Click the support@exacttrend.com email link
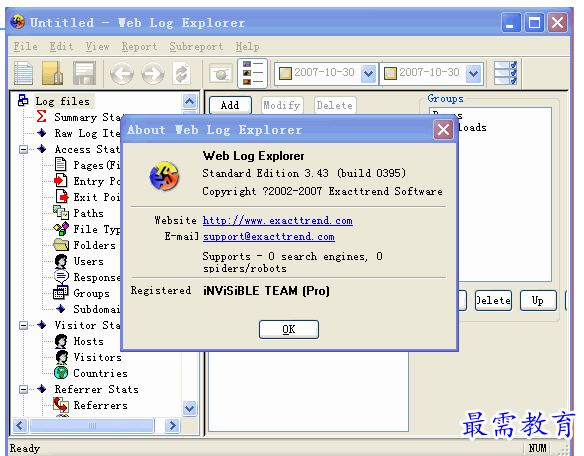 coord(269,237)
